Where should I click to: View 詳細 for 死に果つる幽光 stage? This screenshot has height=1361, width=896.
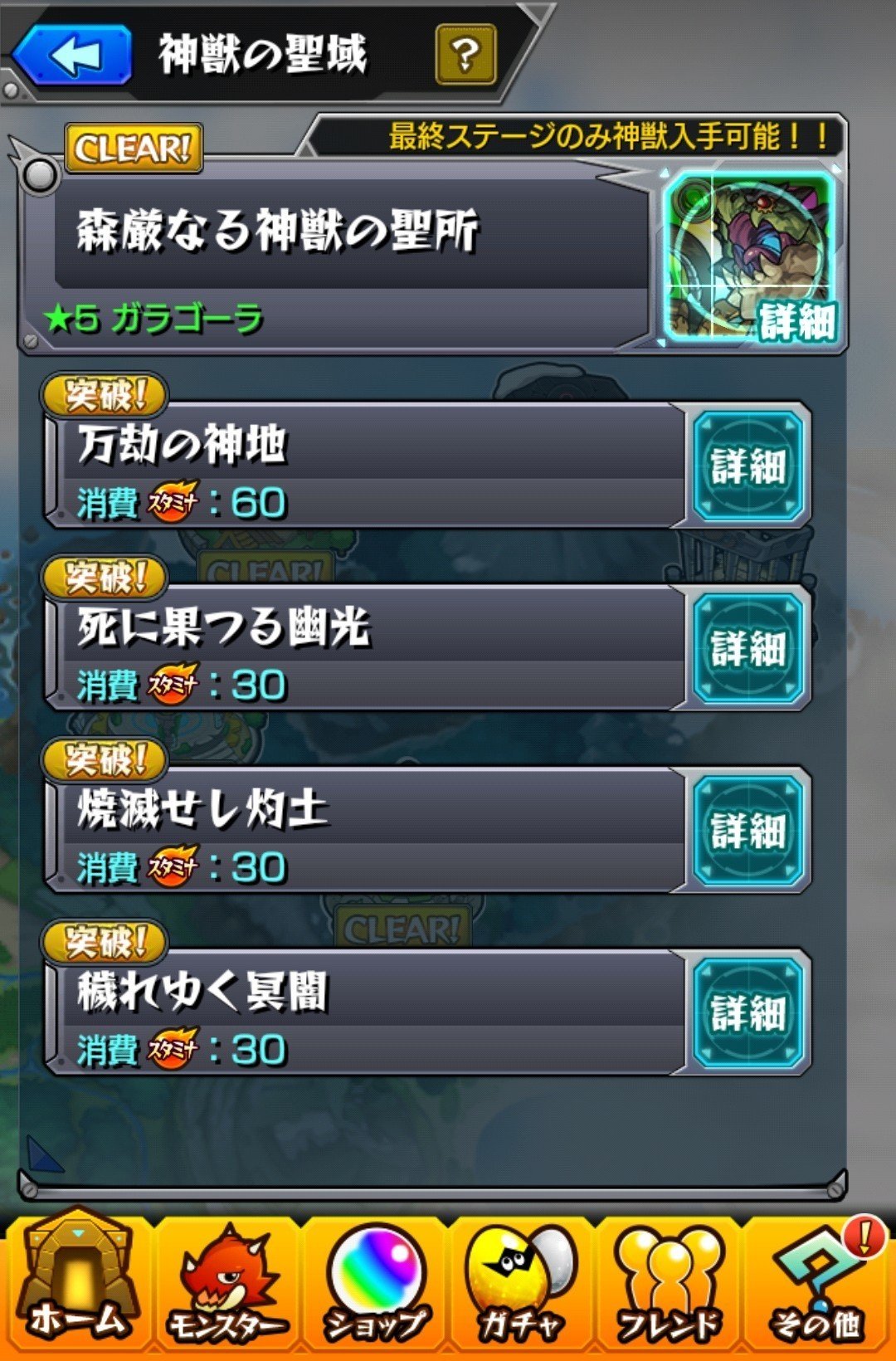click(x=748, y=649)
